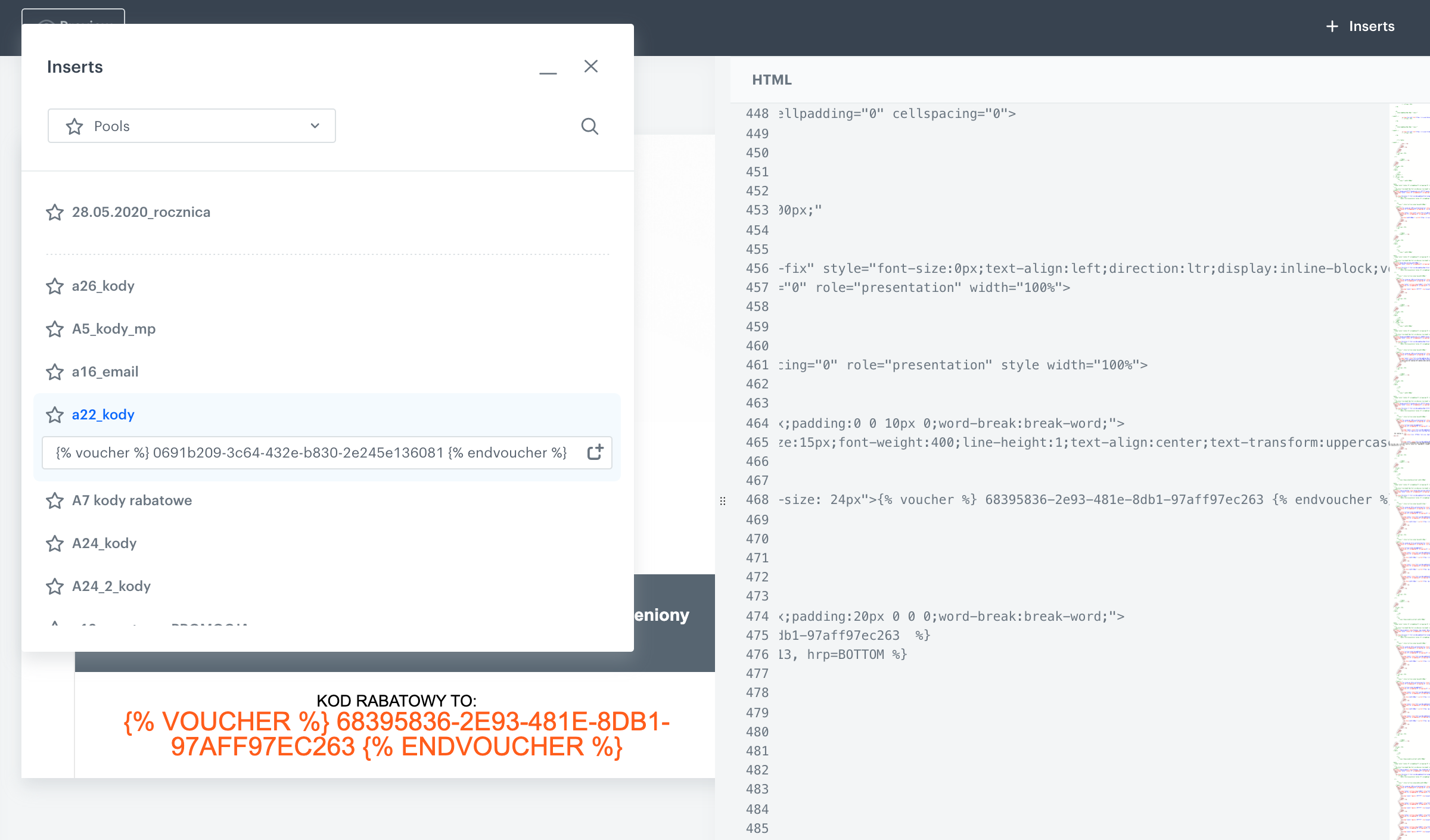Expand the A24_kody pool entry
The width and height of the screenshot is (1430, 840).
tap(104, 543)
